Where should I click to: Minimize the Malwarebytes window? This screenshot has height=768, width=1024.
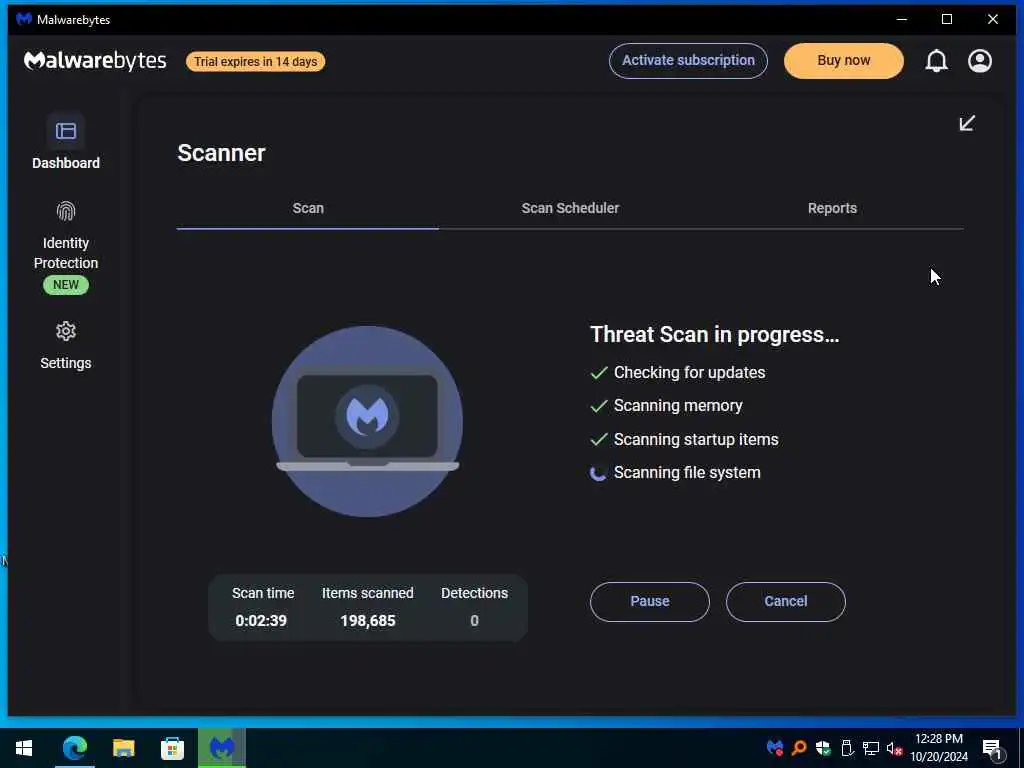click(x=902, y=20)
